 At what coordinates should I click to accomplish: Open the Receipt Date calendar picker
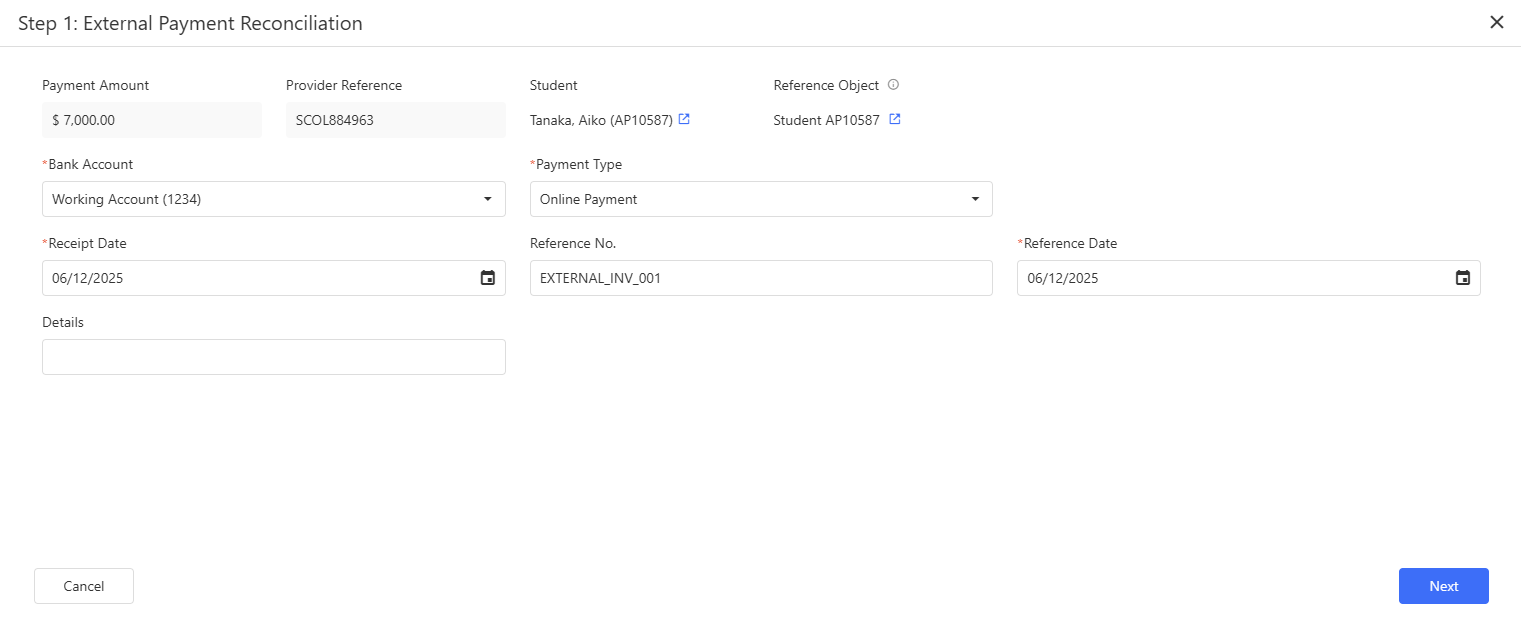point(487,278)
